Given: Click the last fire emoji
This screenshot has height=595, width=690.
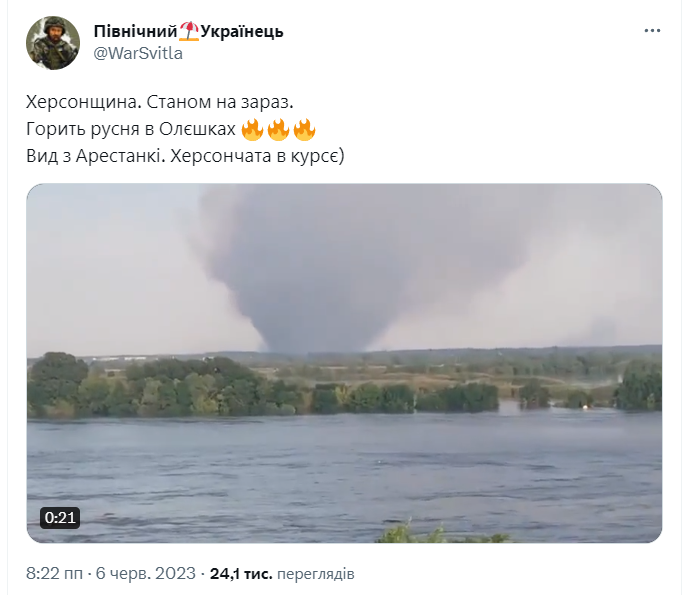Looking at the screenshot, I should coord(305,129).
